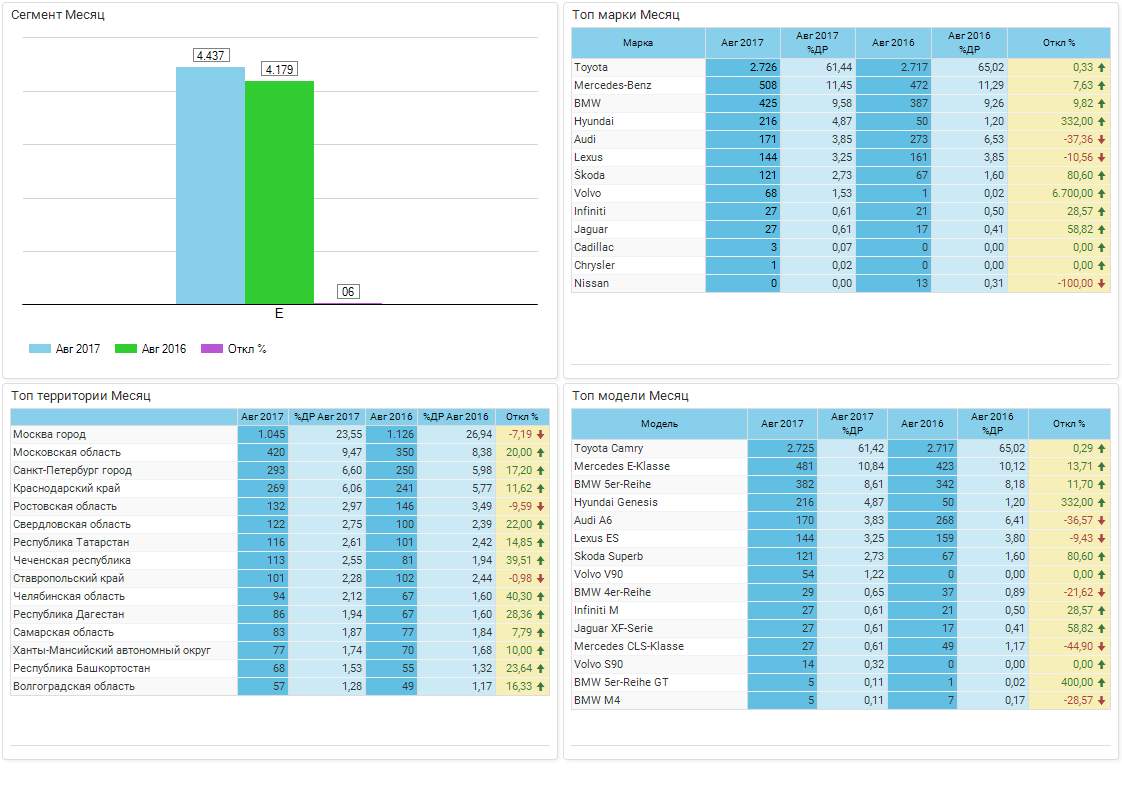This screenshot has width=1122, height=793.
Task: Sort by the Модель column header
Action: pos(659,424)
